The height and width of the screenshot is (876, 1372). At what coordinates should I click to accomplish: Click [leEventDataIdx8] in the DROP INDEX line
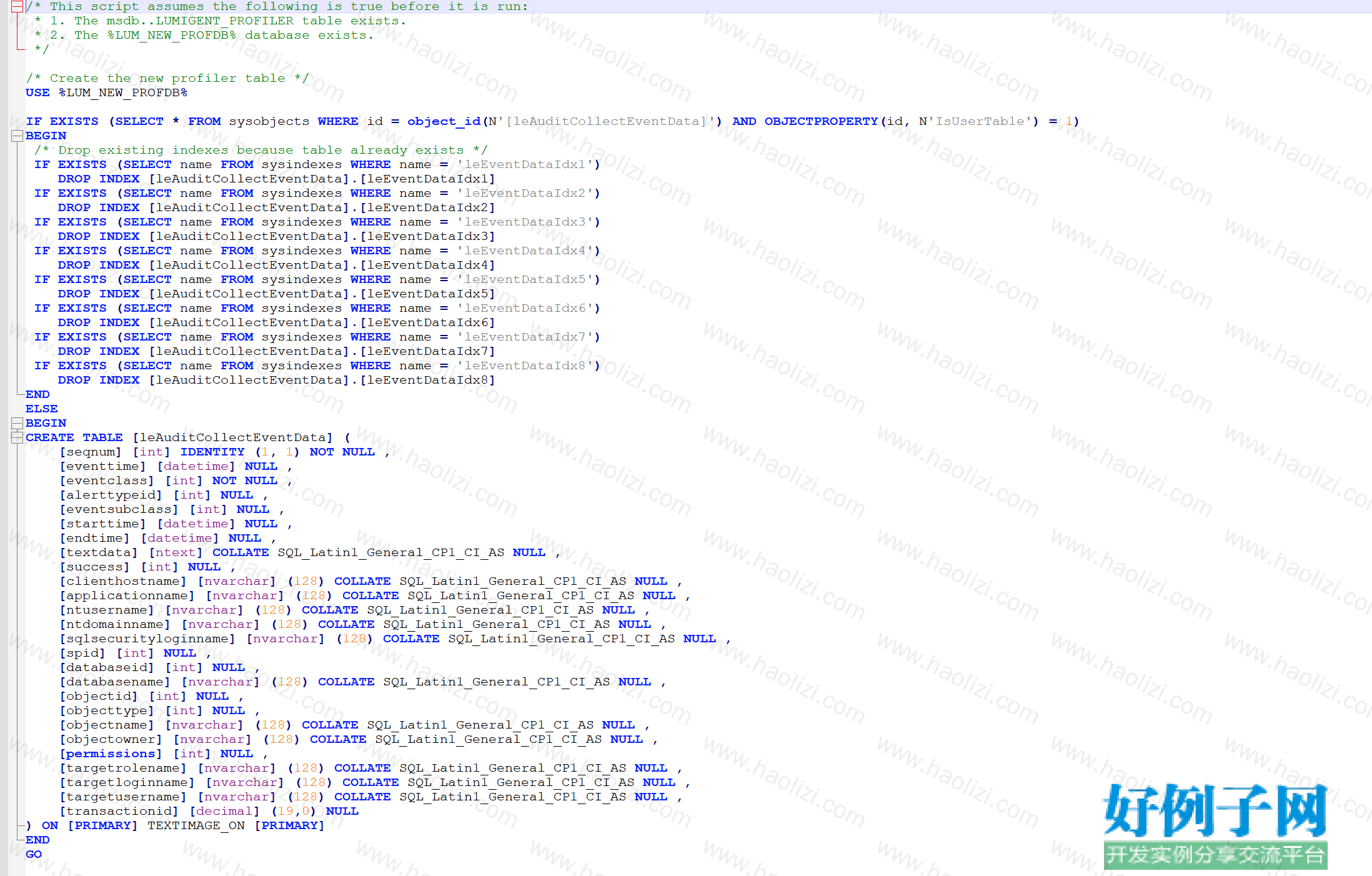coord(427,380)
